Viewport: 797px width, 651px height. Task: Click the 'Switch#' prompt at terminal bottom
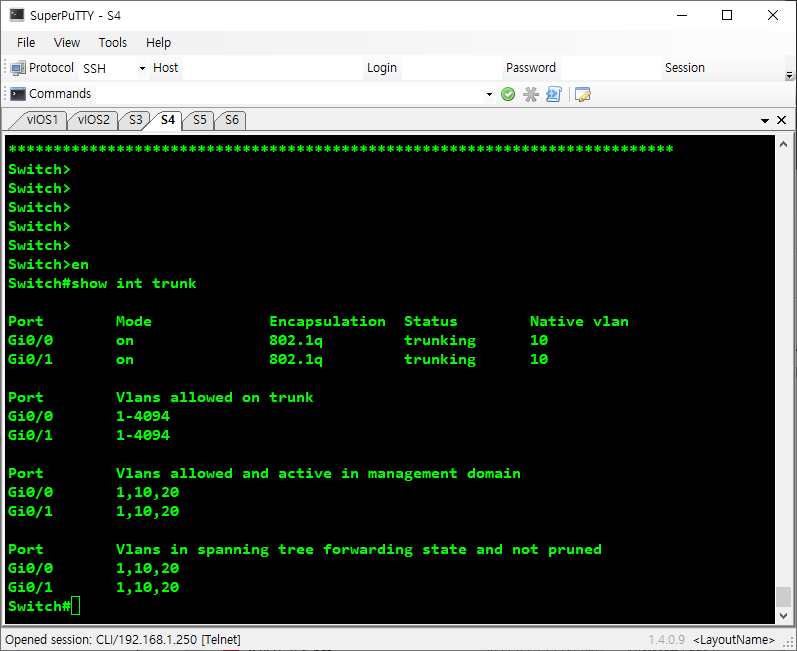[39, 606]
